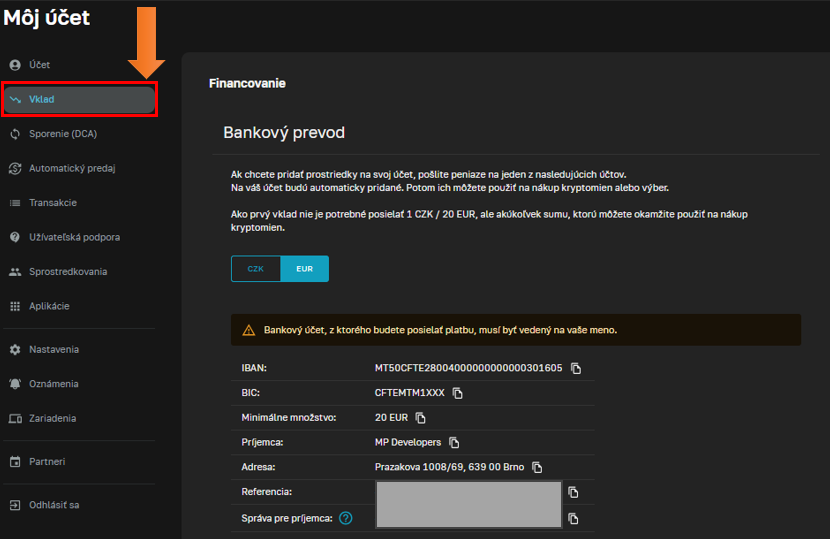
Task: Open the Transakcie list
Action: click(x=52, y=203)
